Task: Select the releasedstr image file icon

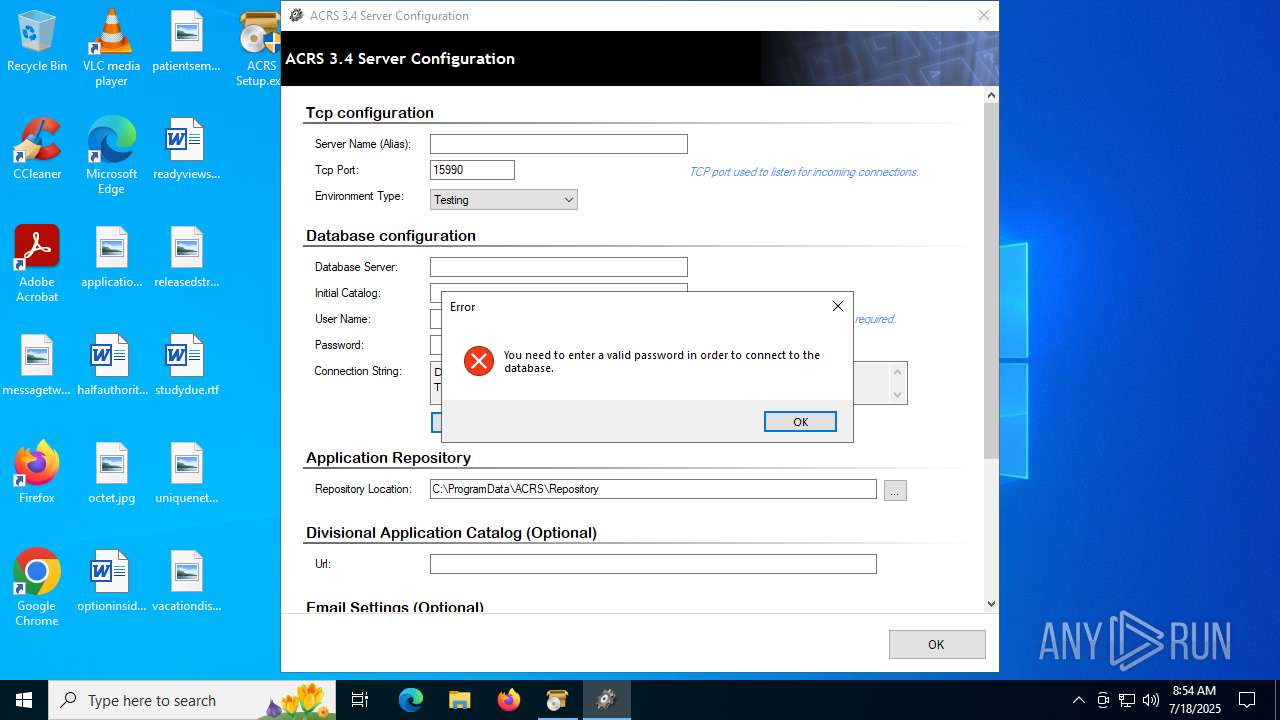Action: [186, 257]
